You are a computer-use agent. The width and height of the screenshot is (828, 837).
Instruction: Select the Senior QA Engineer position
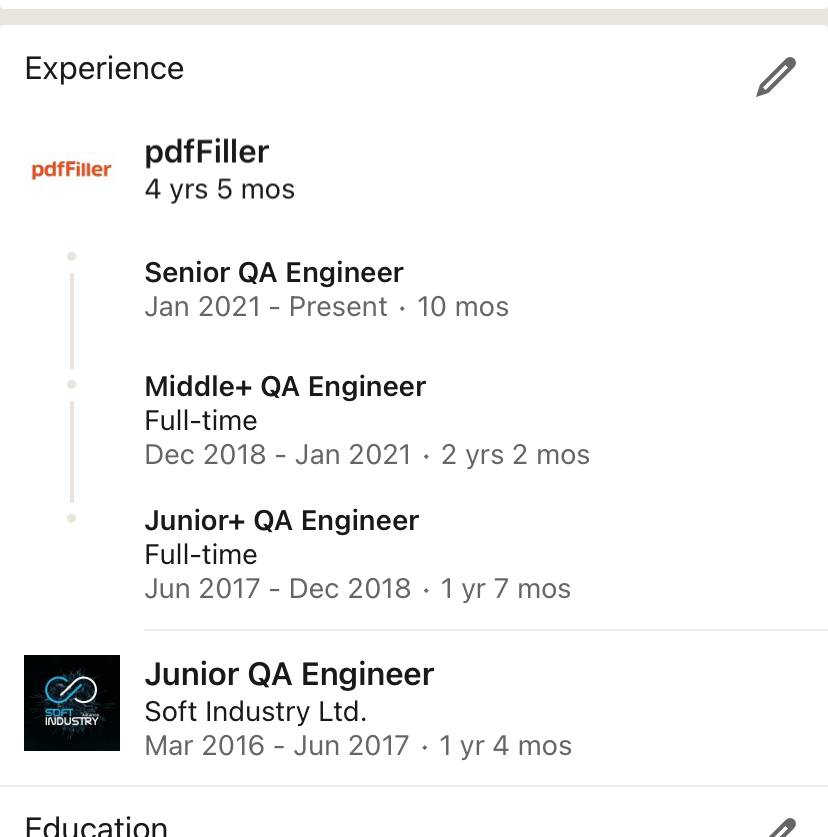point(274,273)
